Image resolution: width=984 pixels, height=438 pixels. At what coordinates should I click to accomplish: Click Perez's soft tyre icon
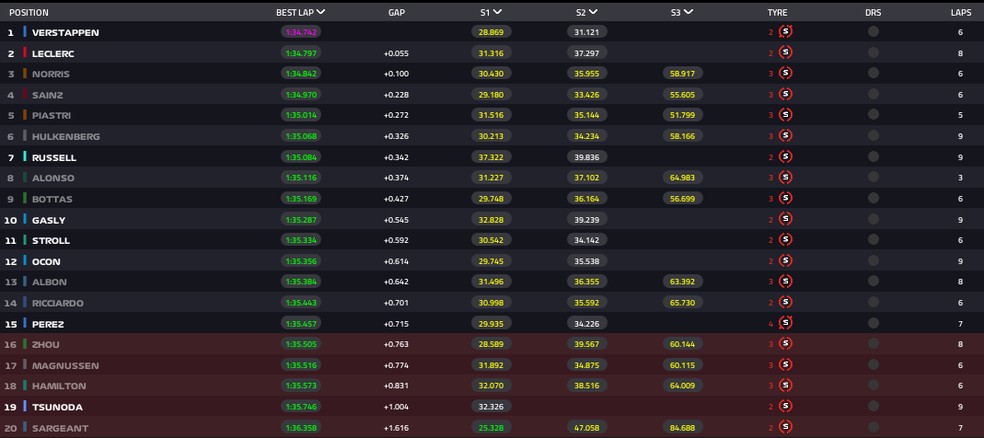pyautogui.click(x=785, y=323)
